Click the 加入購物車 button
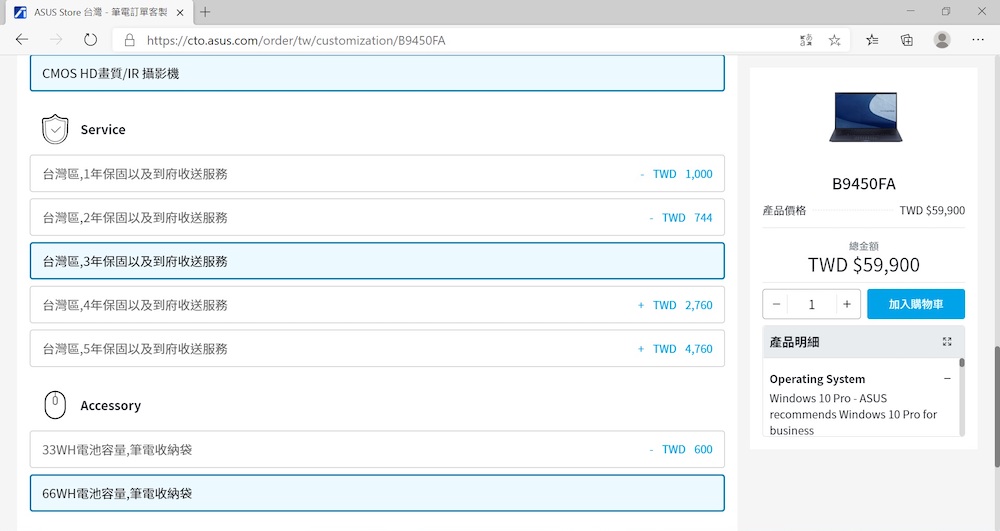 [915, 304]
